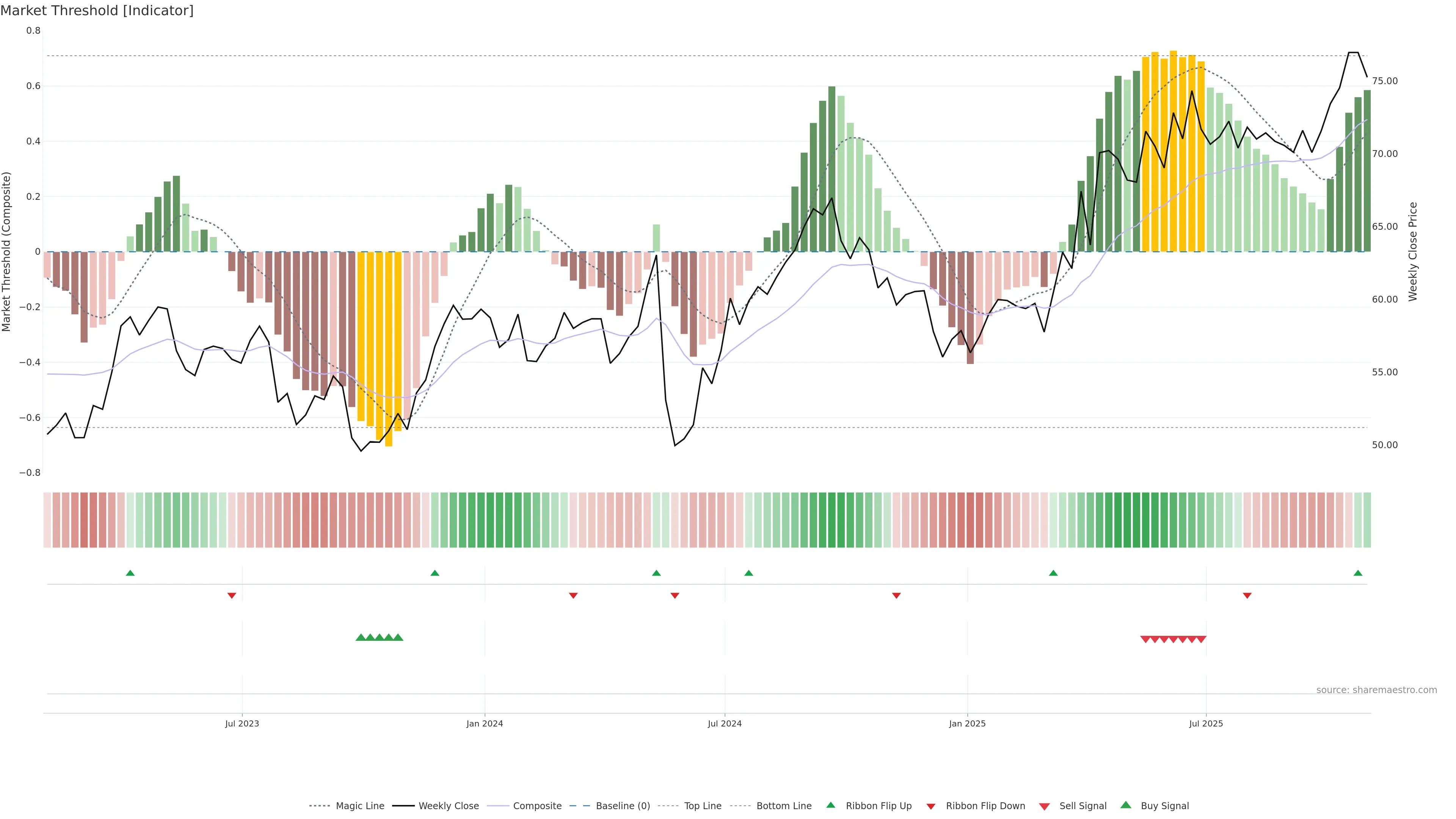Click the rightmost green Ribbon Flip Up marker
Screen dimensions: 1456x819
point(1358,573)
